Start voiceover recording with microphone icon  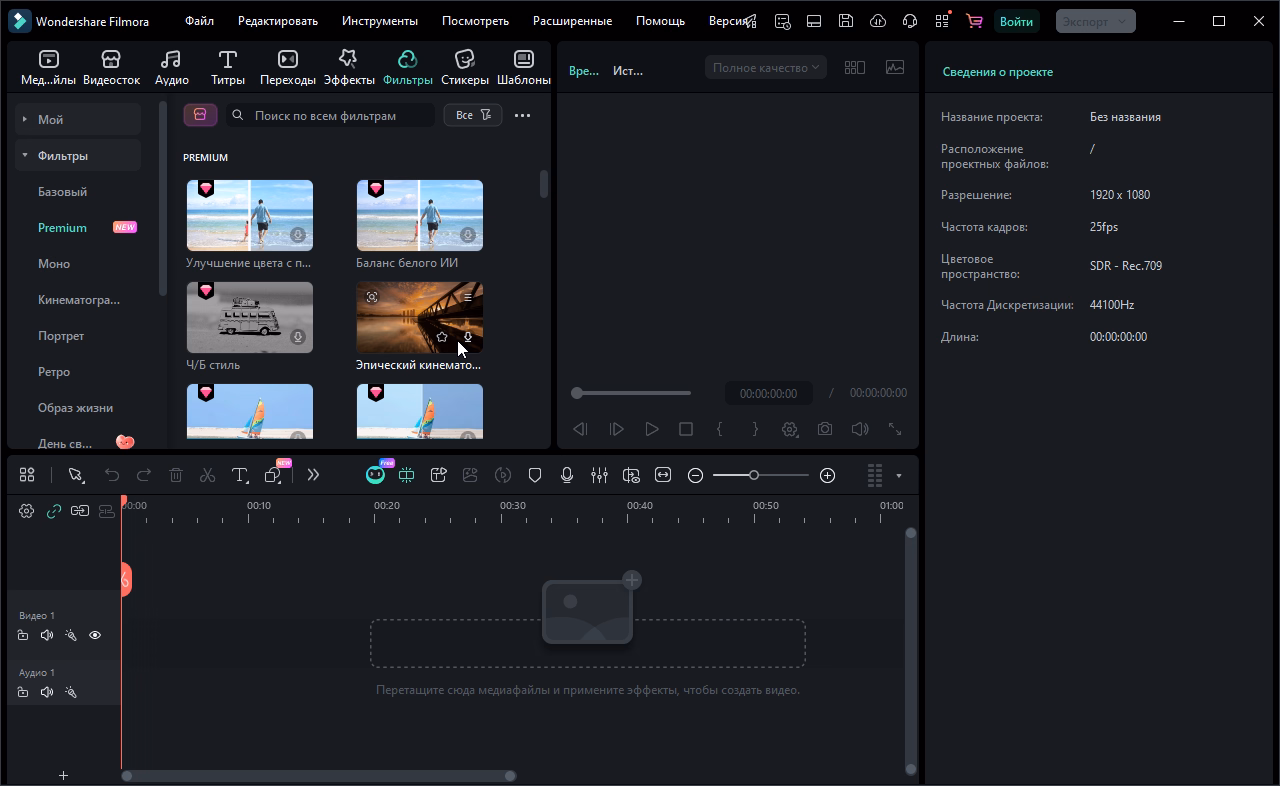click(567, 476)
